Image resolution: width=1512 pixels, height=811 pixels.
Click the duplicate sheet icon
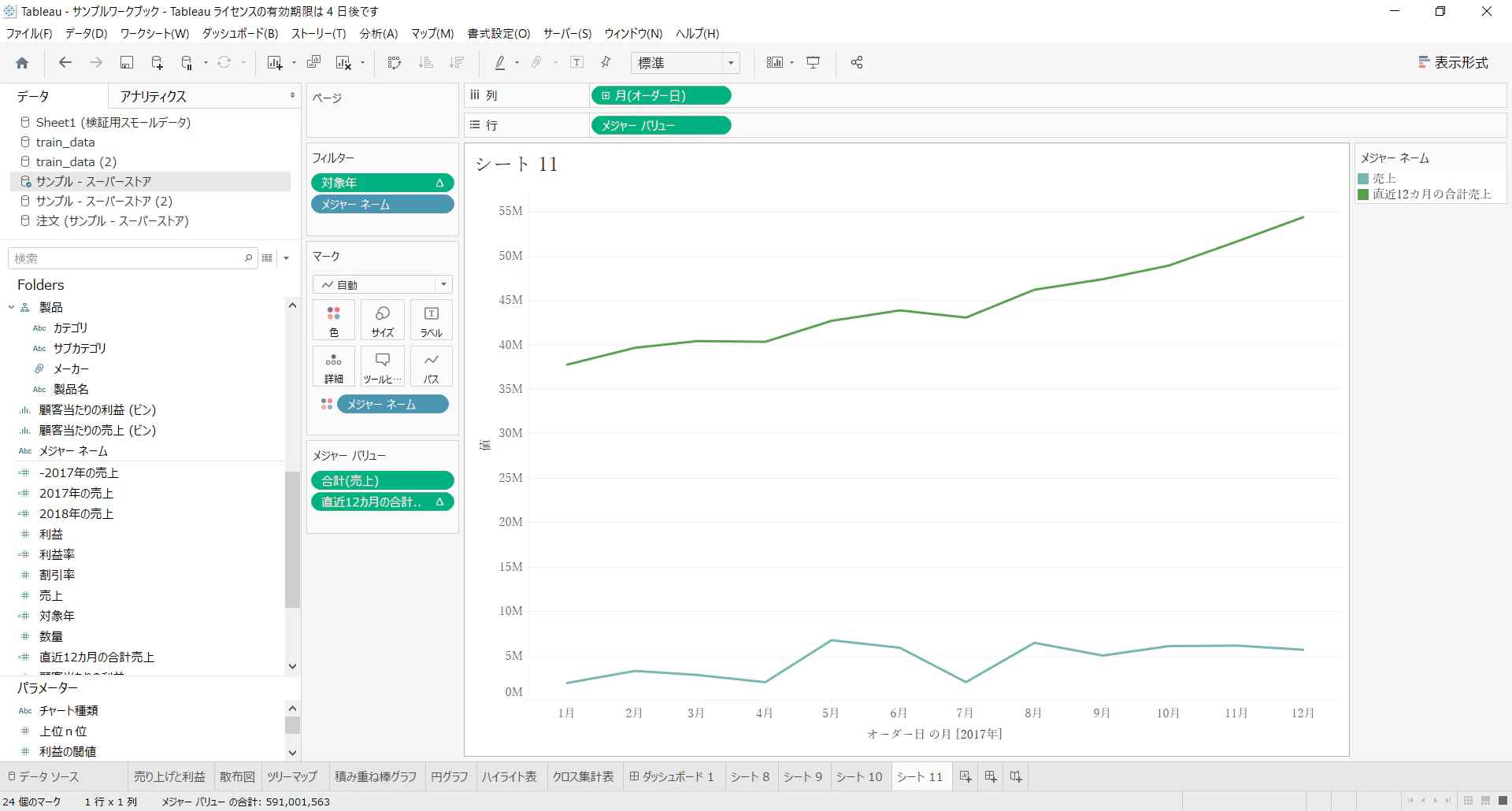(313, 63)
